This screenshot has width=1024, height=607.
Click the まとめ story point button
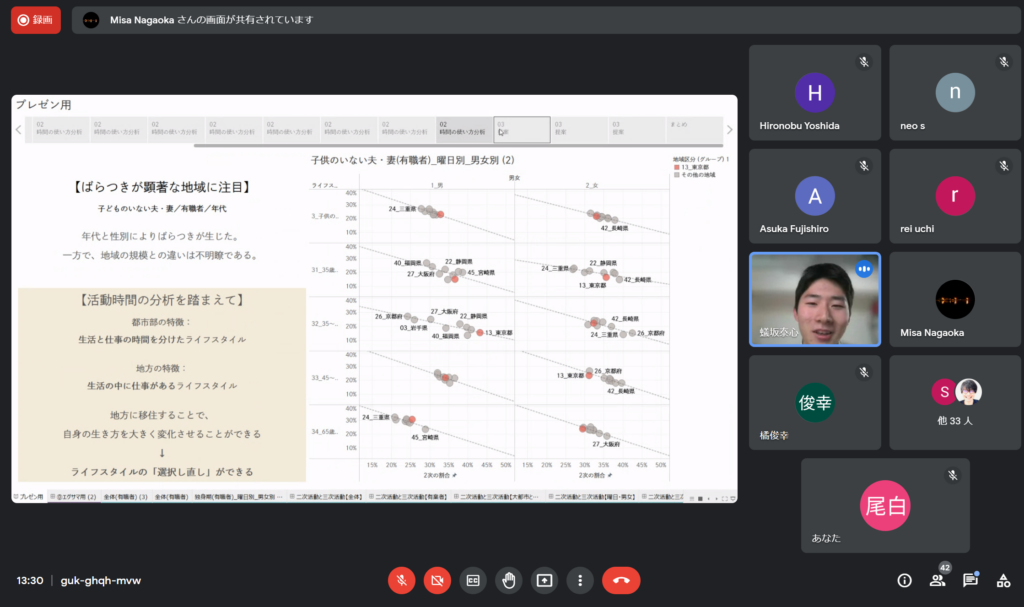[x=694, y=130]
